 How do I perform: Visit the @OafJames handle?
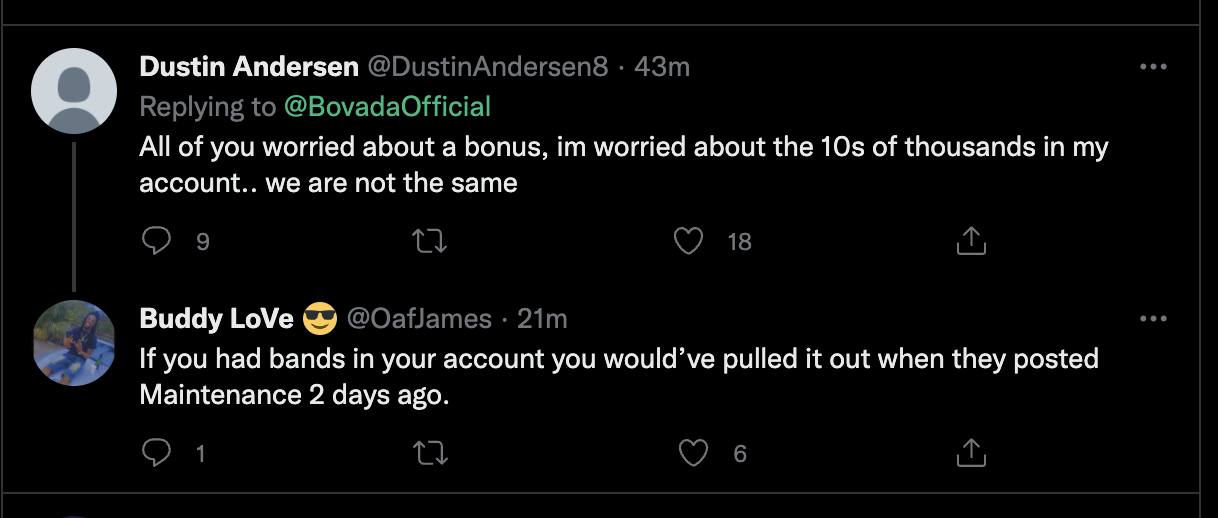click(x=419, y=319)
